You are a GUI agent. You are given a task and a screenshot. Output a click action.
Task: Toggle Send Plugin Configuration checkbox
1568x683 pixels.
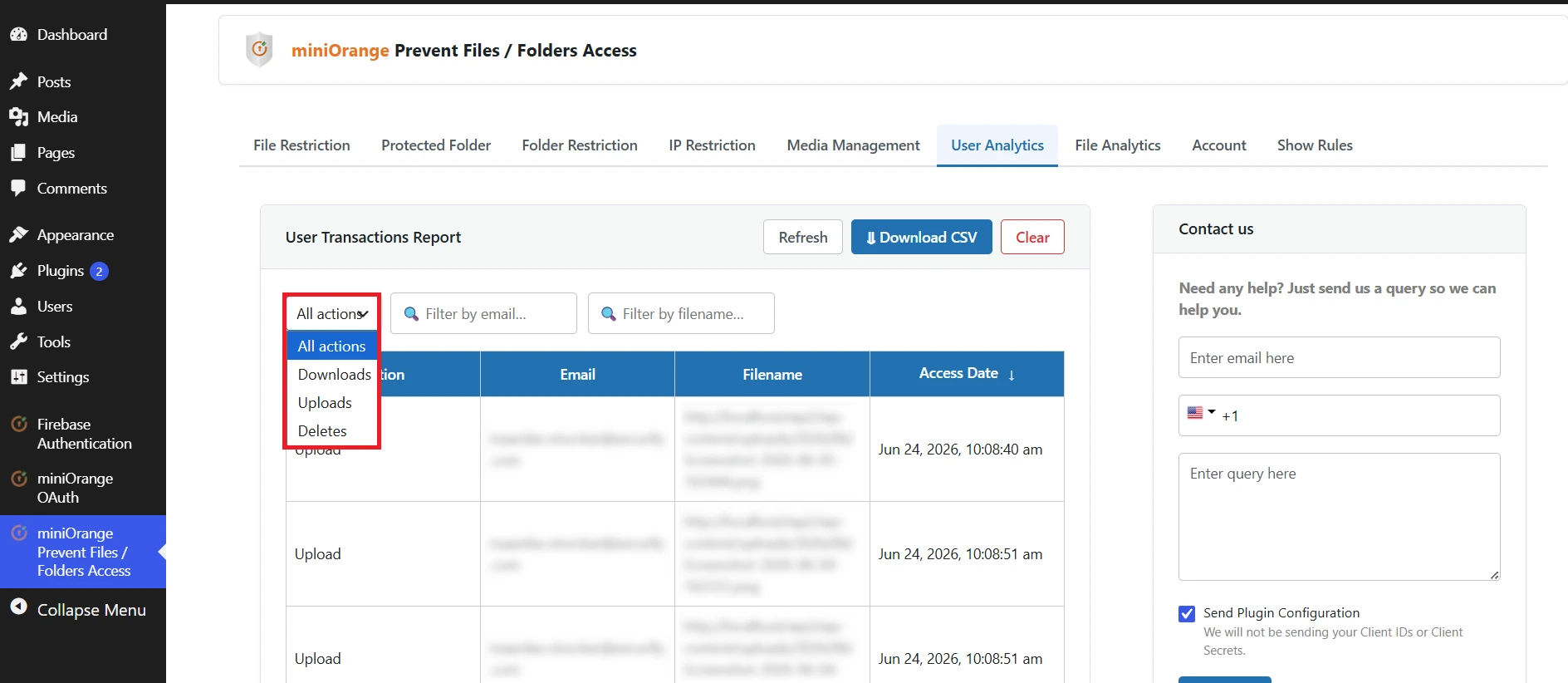click(1187, 614)
